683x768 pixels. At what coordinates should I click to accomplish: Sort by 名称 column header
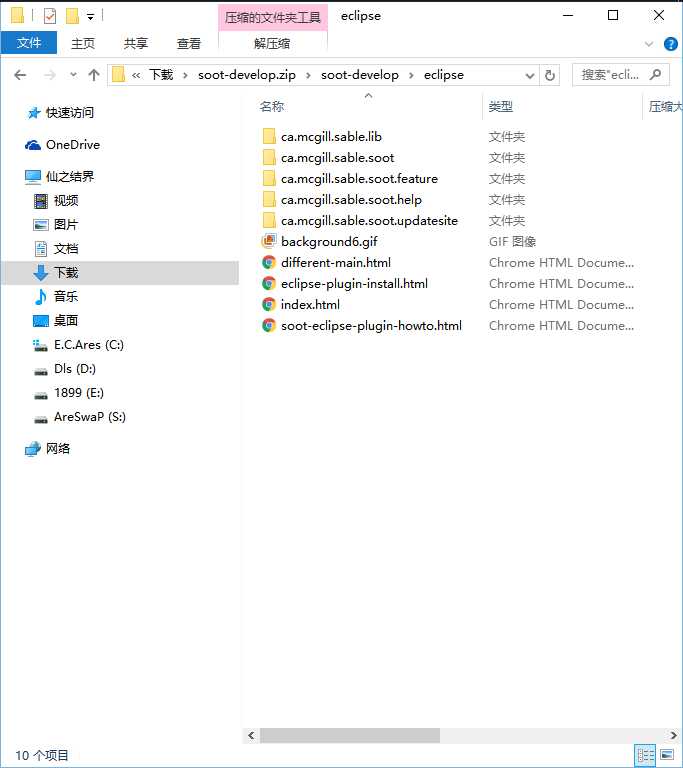[272, 106]
